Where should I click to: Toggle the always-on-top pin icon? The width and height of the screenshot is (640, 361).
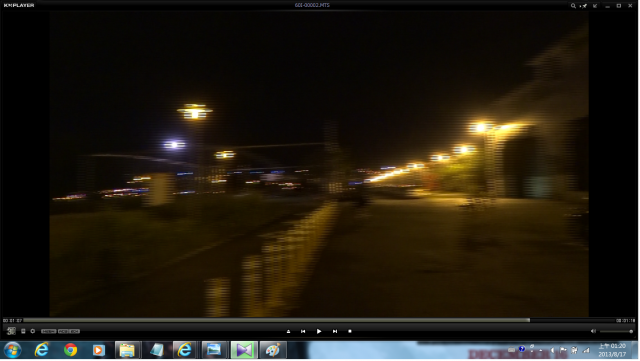click(x=584, y=6)
